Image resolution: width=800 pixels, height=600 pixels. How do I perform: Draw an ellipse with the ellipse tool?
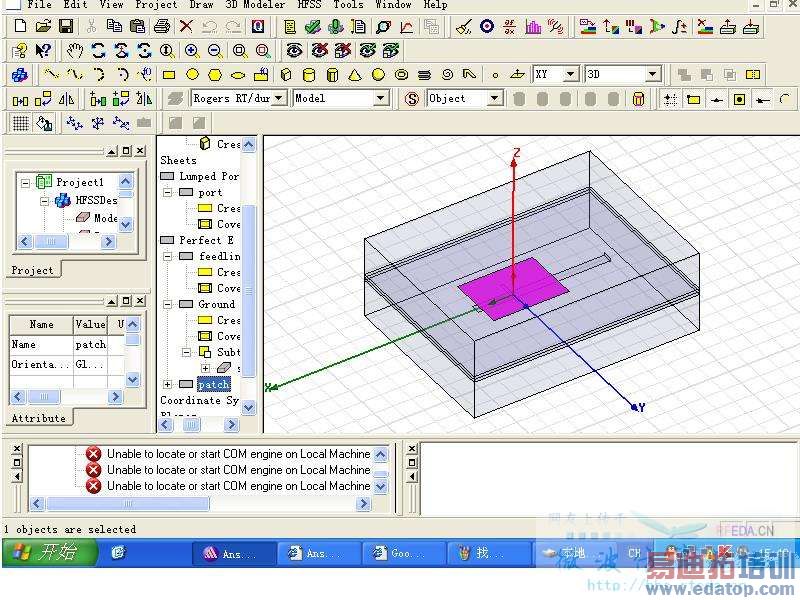238,75
